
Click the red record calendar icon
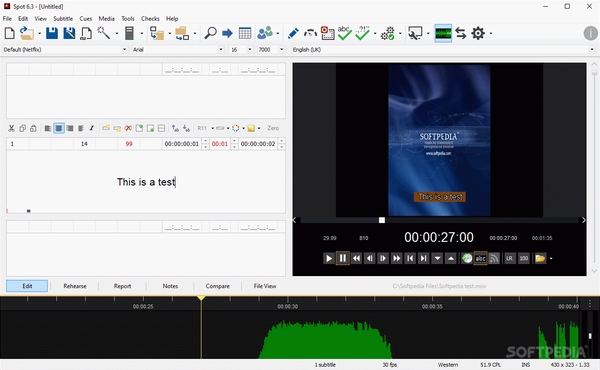tap(328, 33)
